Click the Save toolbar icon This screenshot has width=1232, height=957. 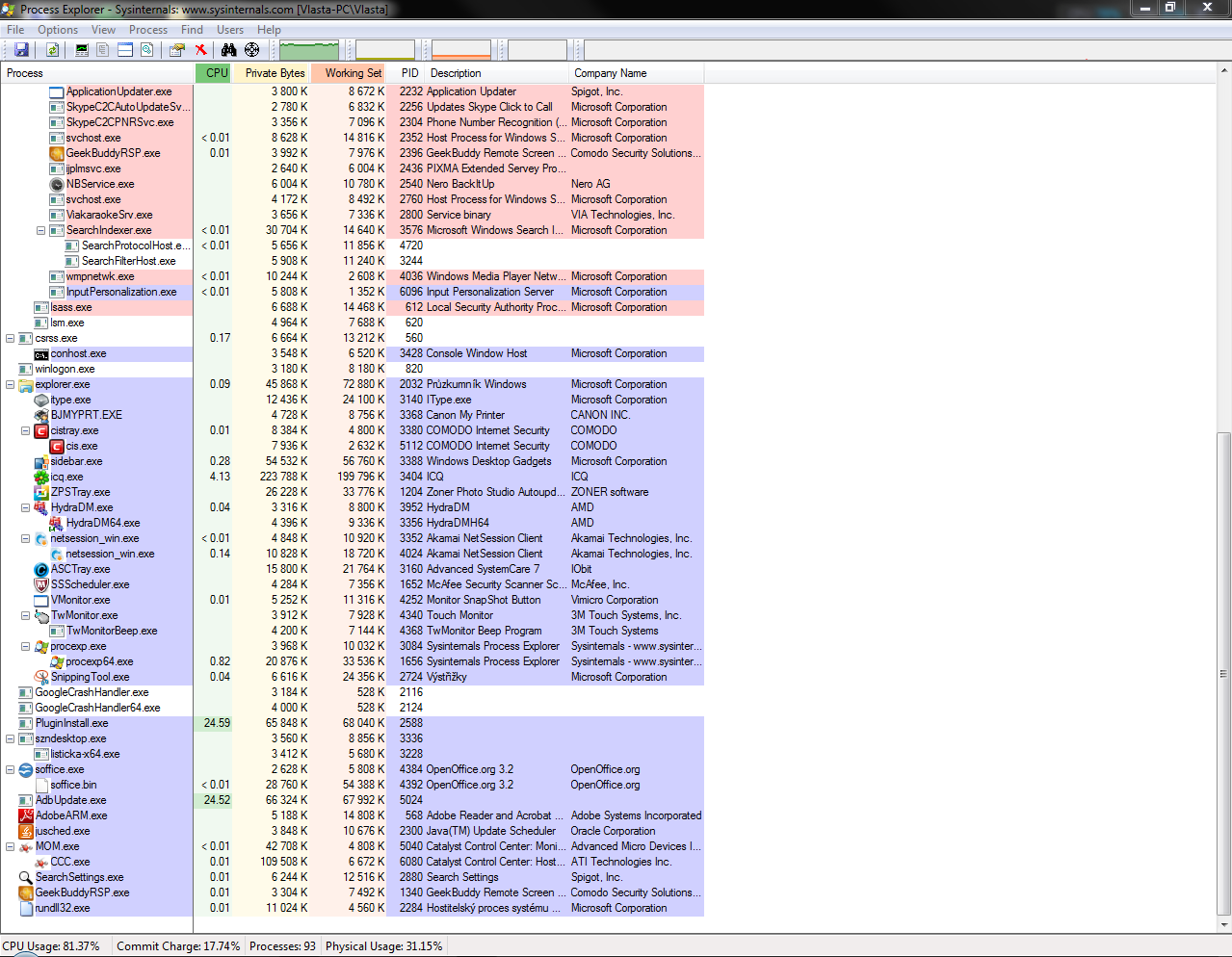(21, 50)
